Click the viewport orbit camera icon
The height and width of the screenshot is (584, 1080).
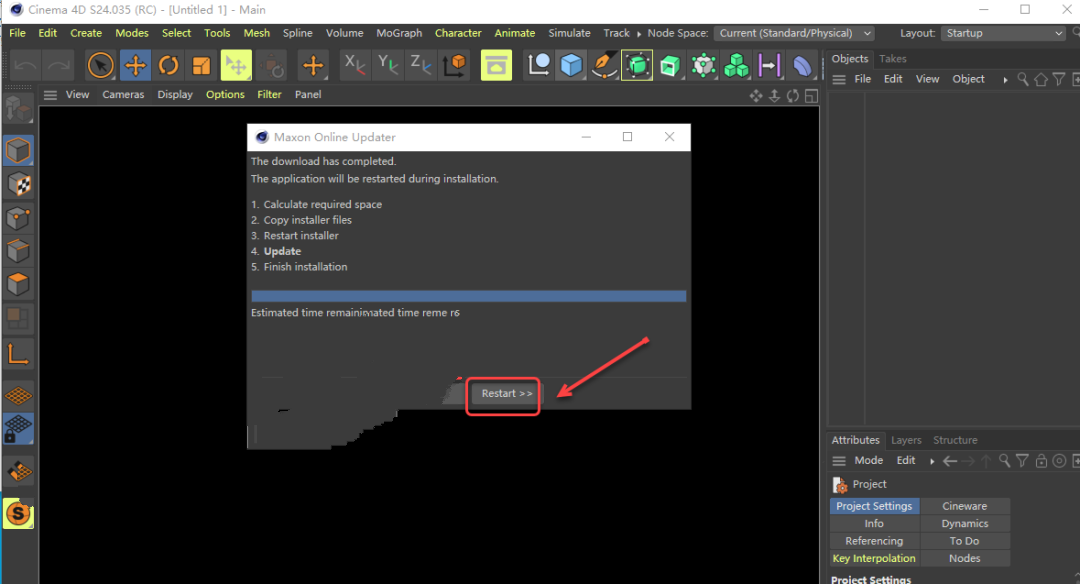793,96
